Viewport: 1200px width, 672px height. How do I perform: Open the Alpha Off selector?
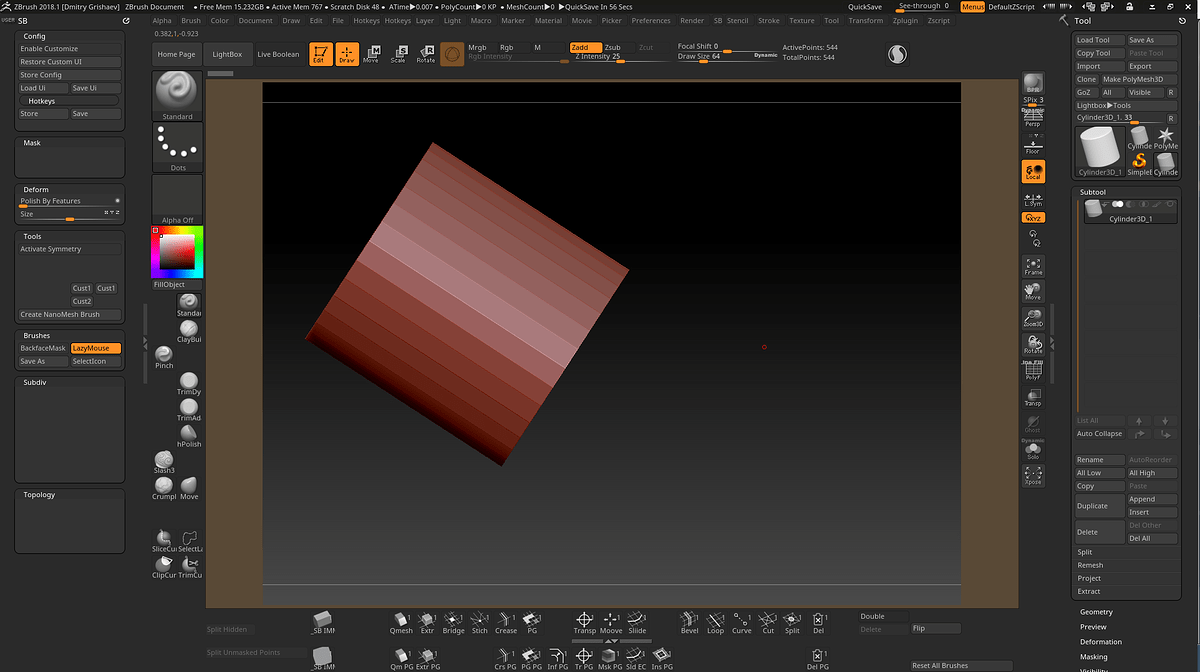[x=177, y=200]
